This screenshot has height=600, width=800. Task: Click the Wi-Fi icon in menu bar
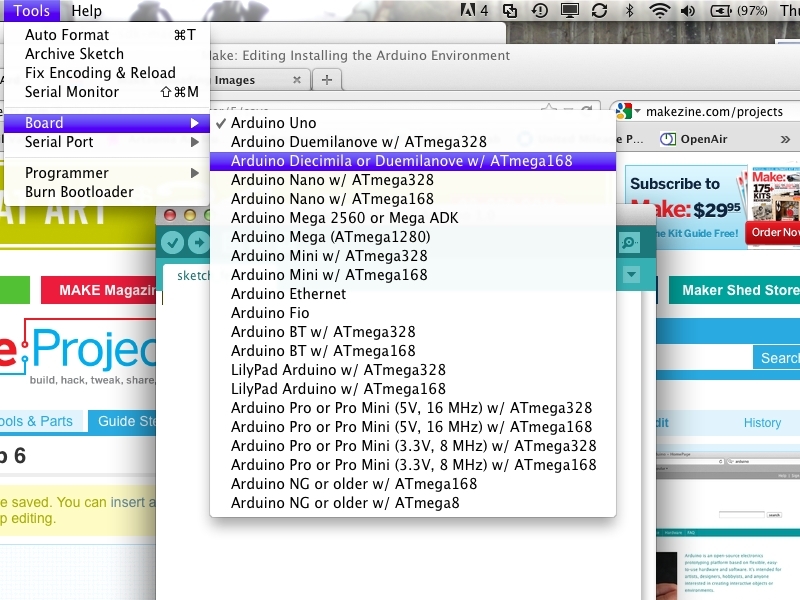pos(659,10)
